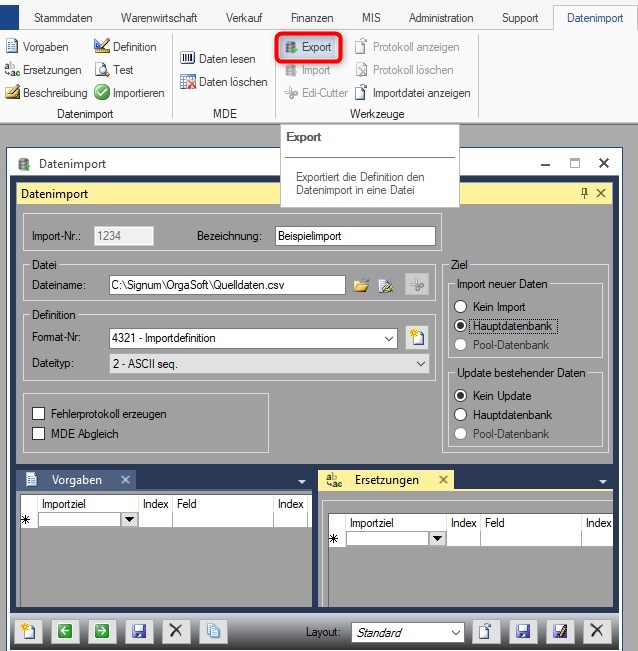Click Importdatei anzeigen in Werkzeuge
The image size is (638, 651).
pos(412,93)
